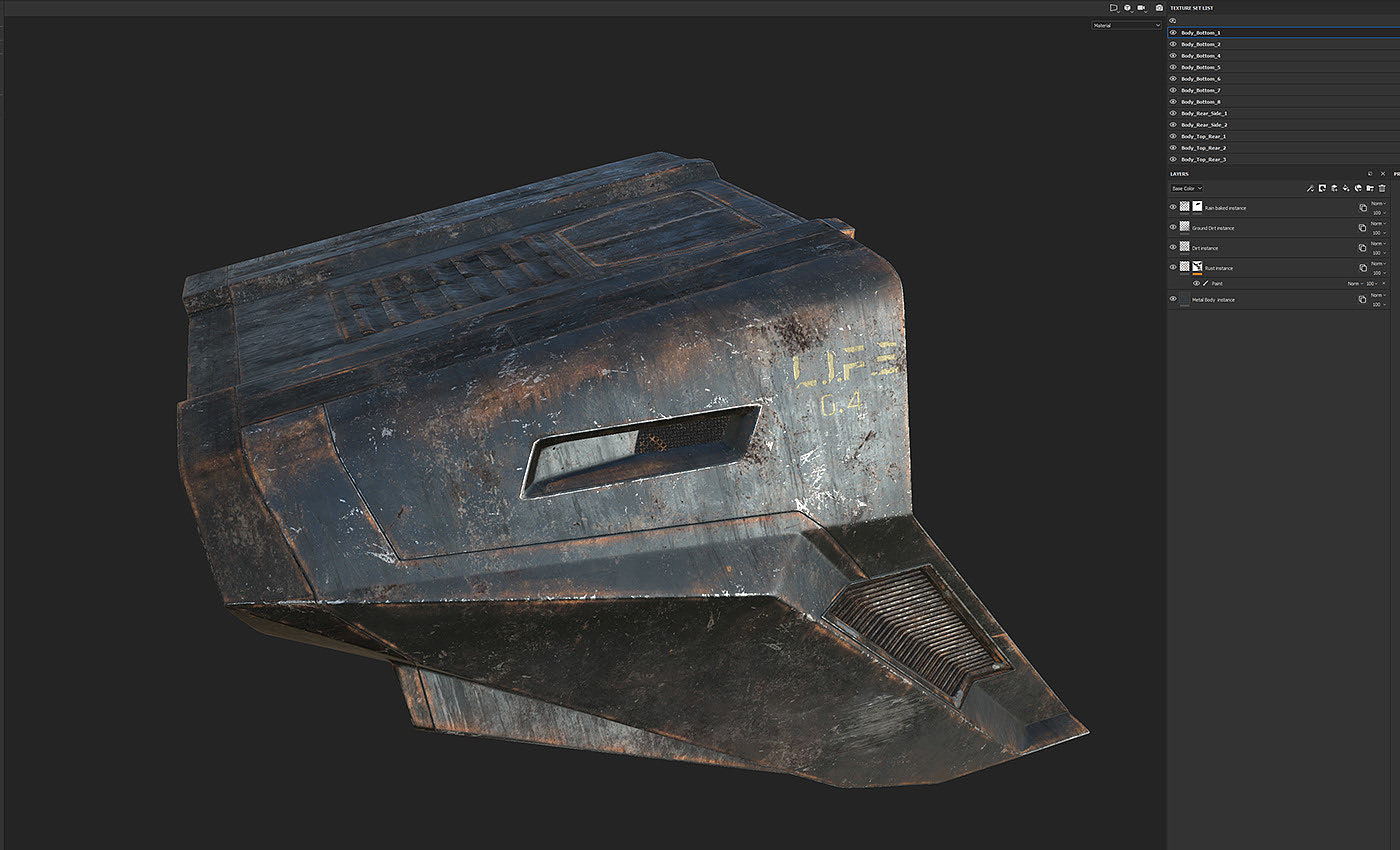Toggle visibility of Ground Dirt instance layer
Image resolution: width=1400 pixels, height=850 pixels.
1173,227
